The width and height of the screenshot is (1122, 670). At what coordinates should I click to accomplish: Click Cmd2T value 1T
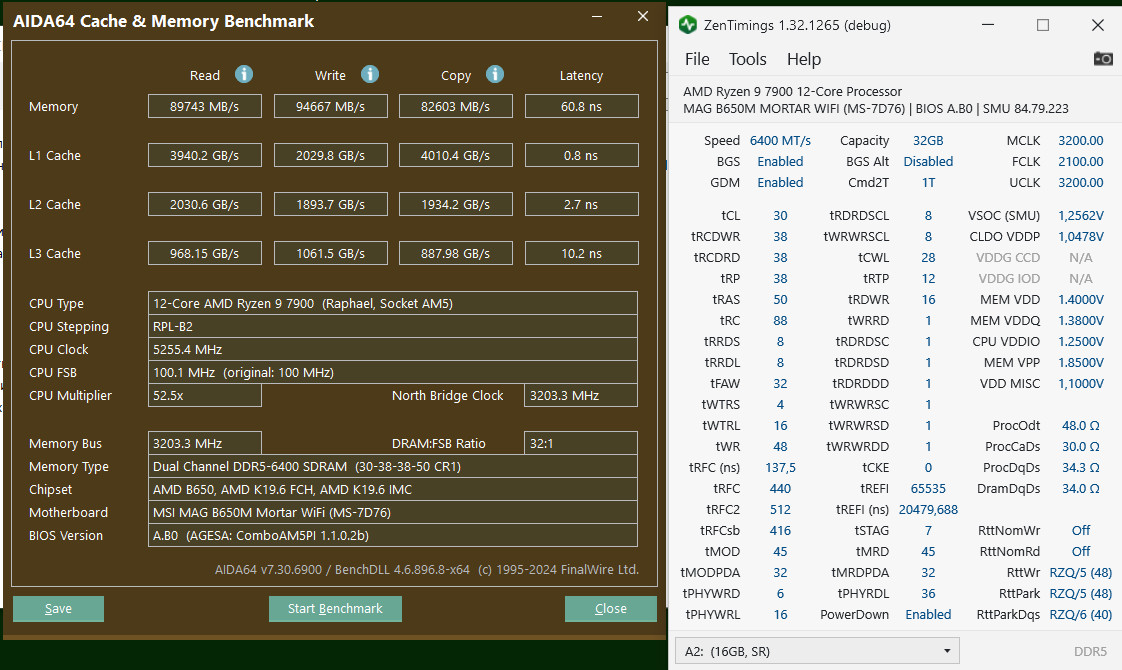coord(928,183)
